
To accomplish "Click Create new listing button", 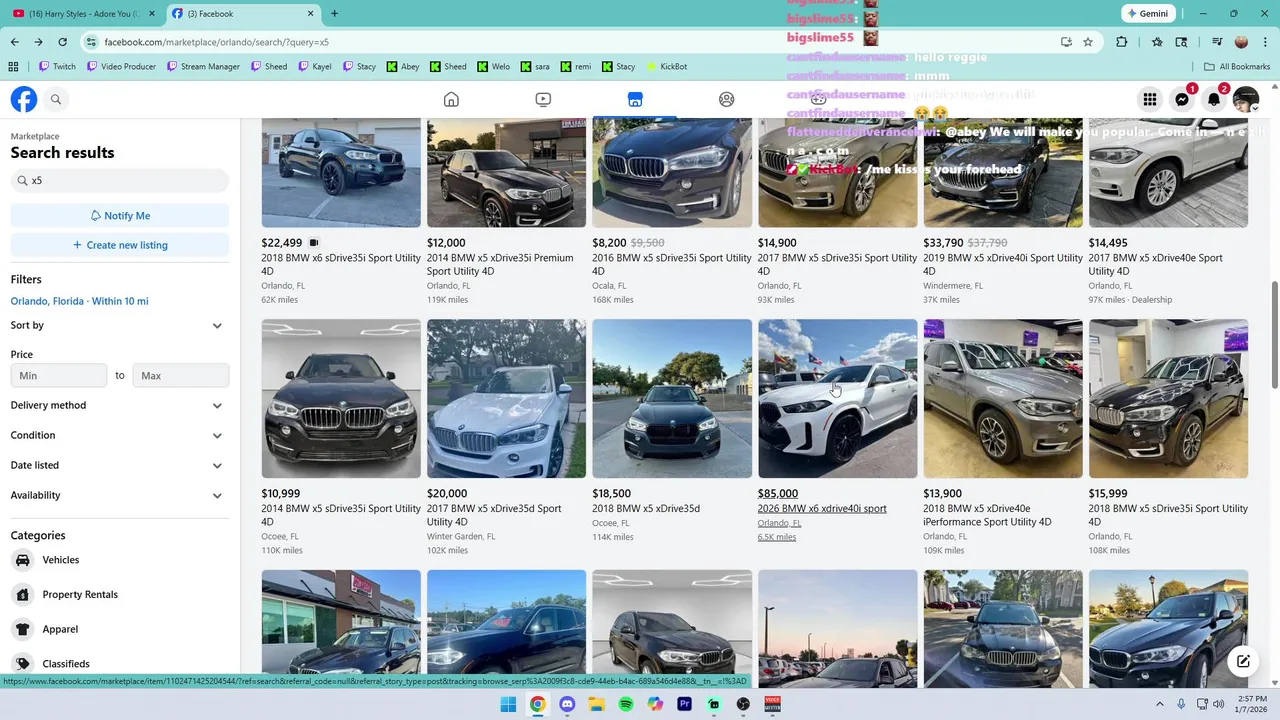I will click(120, 245).
